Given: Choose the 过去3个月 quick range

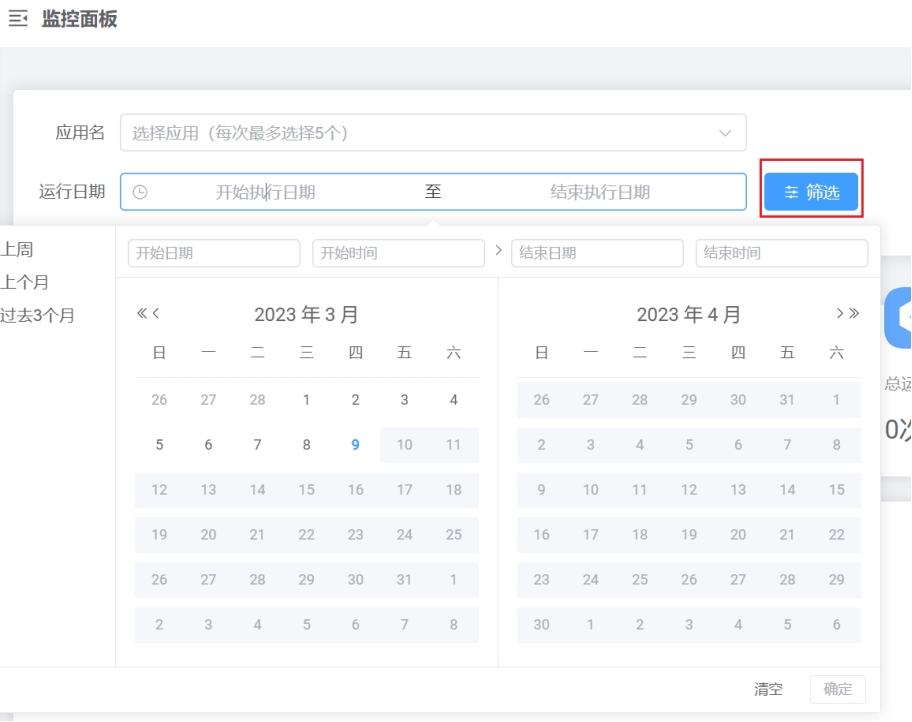Looking at the screenshot, I should (x=37, y=316).
